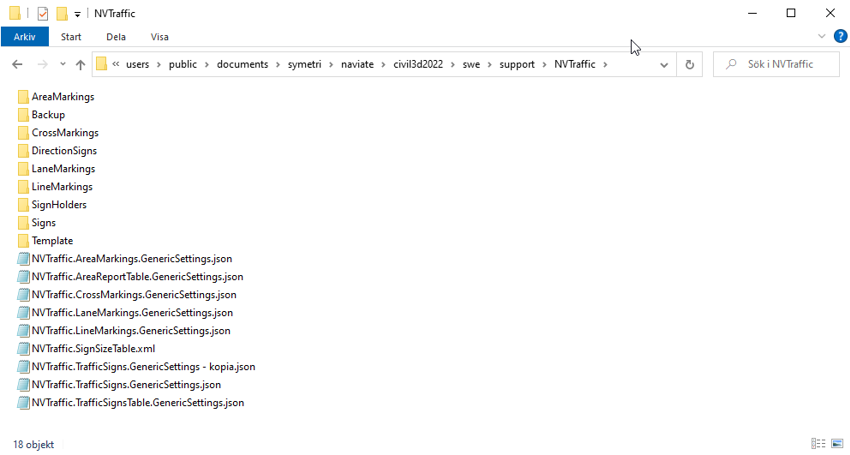Select the NVTraffic.AreaReportTable.GenericSettings.json file name
Viewport: 850px width, 455px height.
pos(137,277)
